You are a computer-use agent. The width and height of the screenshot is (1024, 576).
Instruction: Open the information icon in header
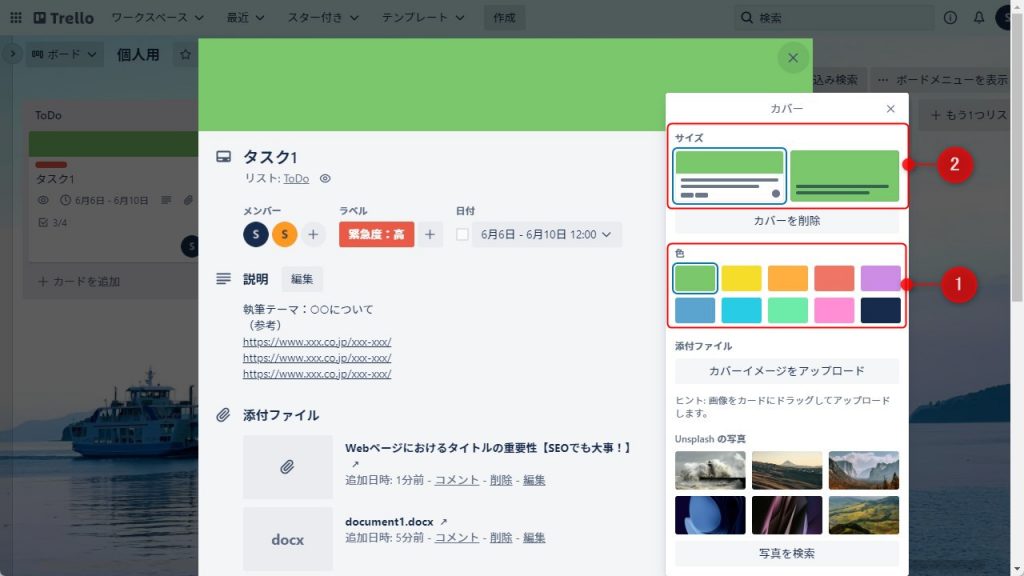[x=950, y=18]
